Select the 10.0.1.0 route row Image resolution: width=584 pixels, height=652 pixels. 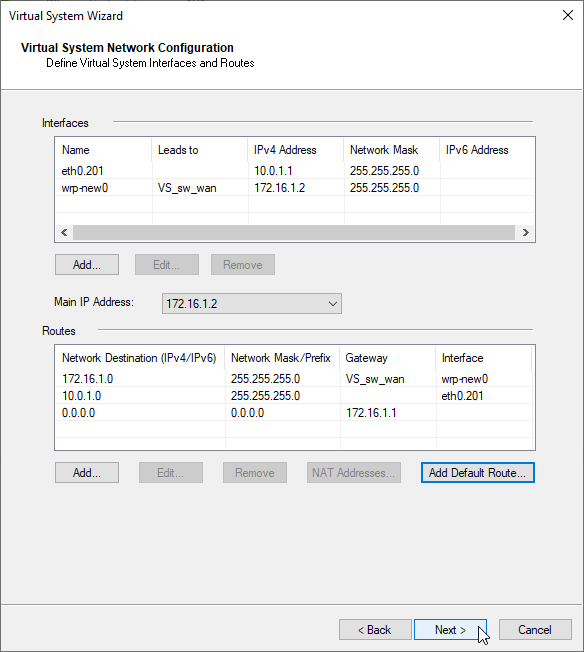pos(294,395)
